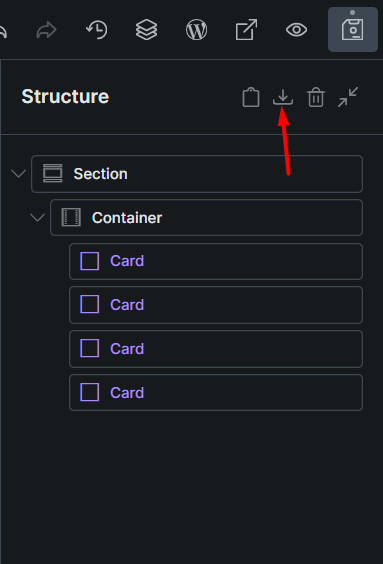Click the Structure panel title

(x=65, y=96)
